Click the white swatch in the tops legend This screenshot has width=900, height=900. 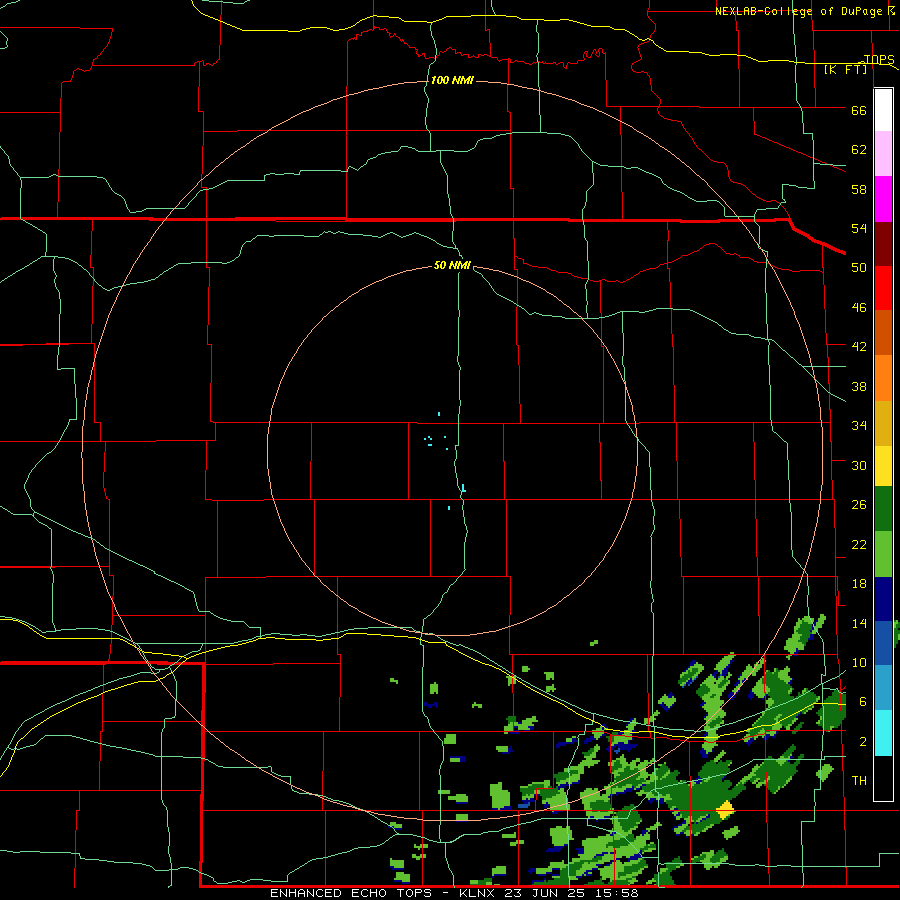pos(883,110)
